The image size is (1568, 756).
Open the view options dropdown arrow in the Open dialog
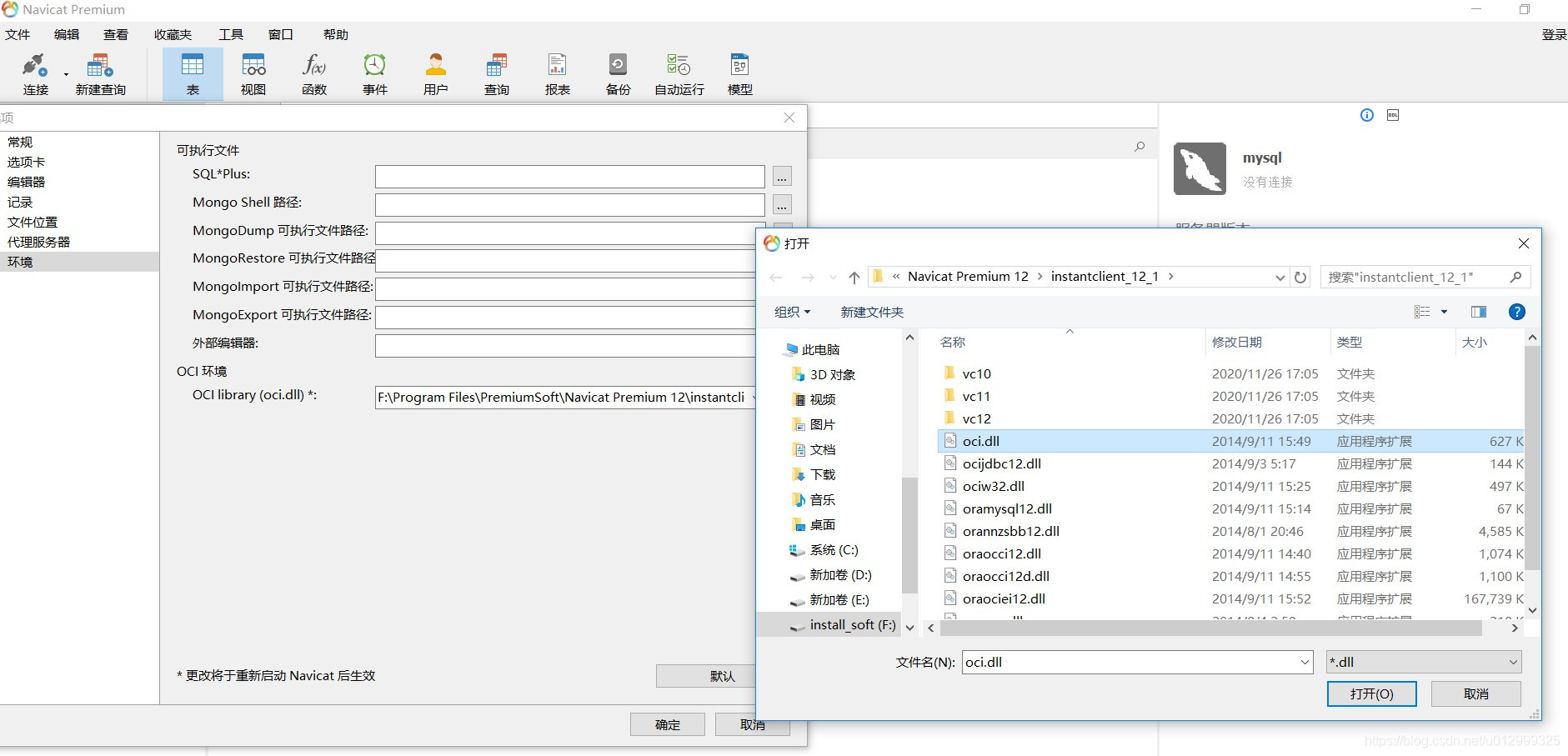coord(1444,312)
